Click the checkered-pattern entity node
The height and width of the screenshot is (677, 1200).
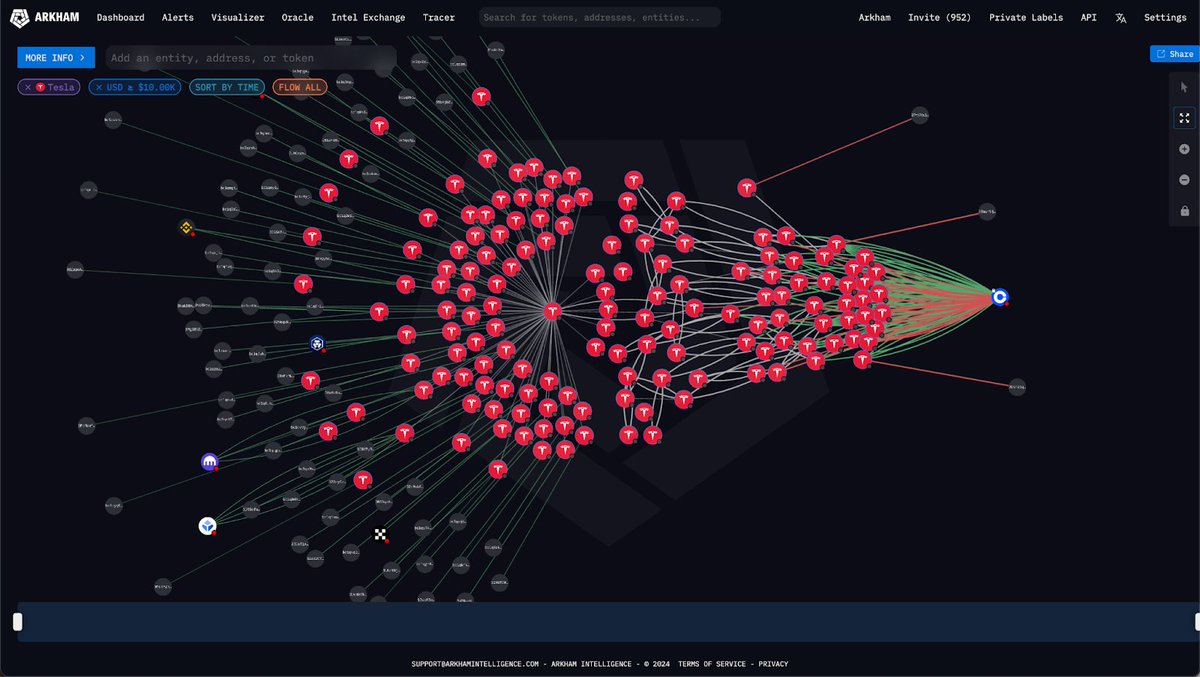click(380, 535)
